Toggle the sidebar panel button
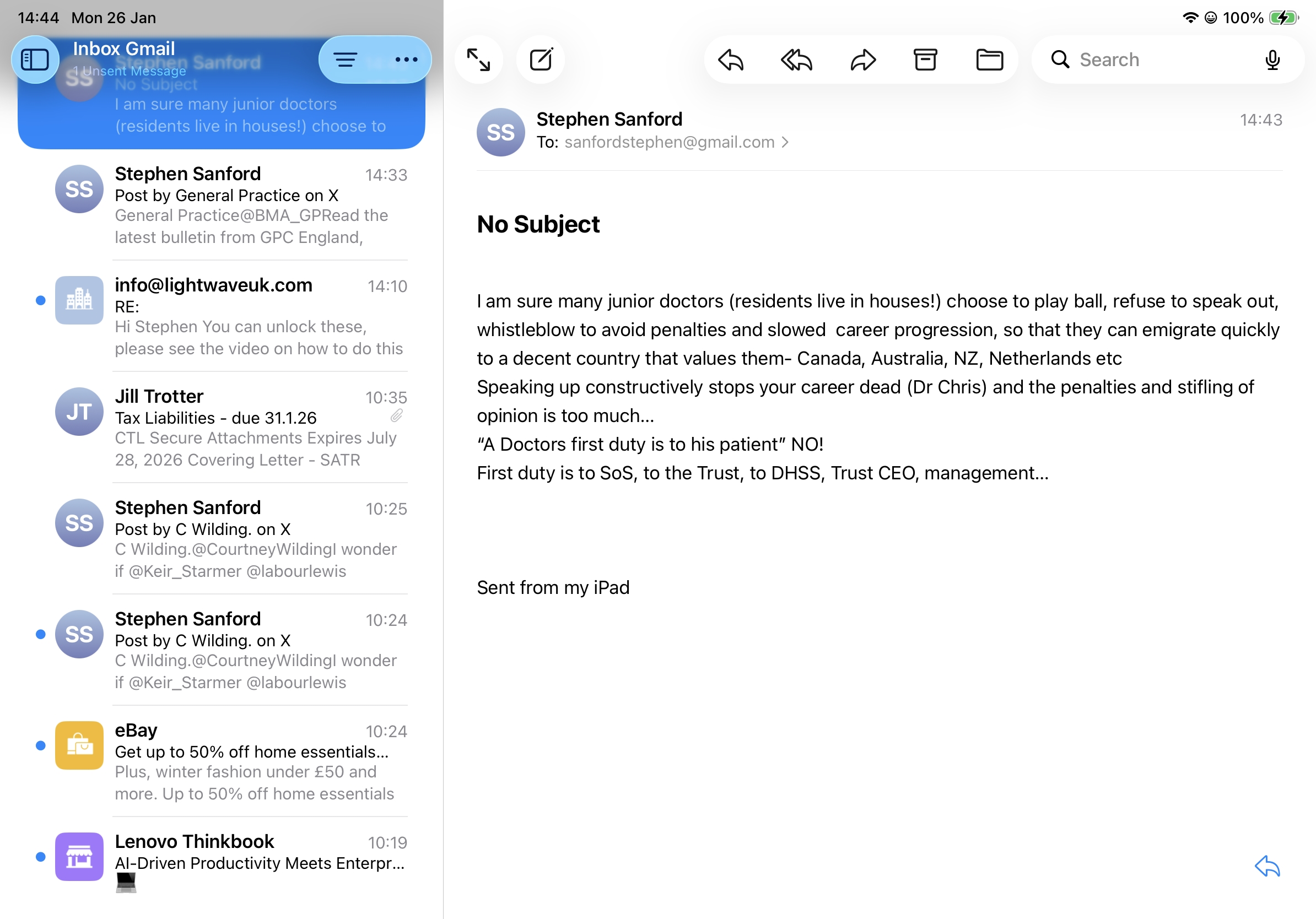This screenshot has height=919, width=1316. (x=35, y=60)
